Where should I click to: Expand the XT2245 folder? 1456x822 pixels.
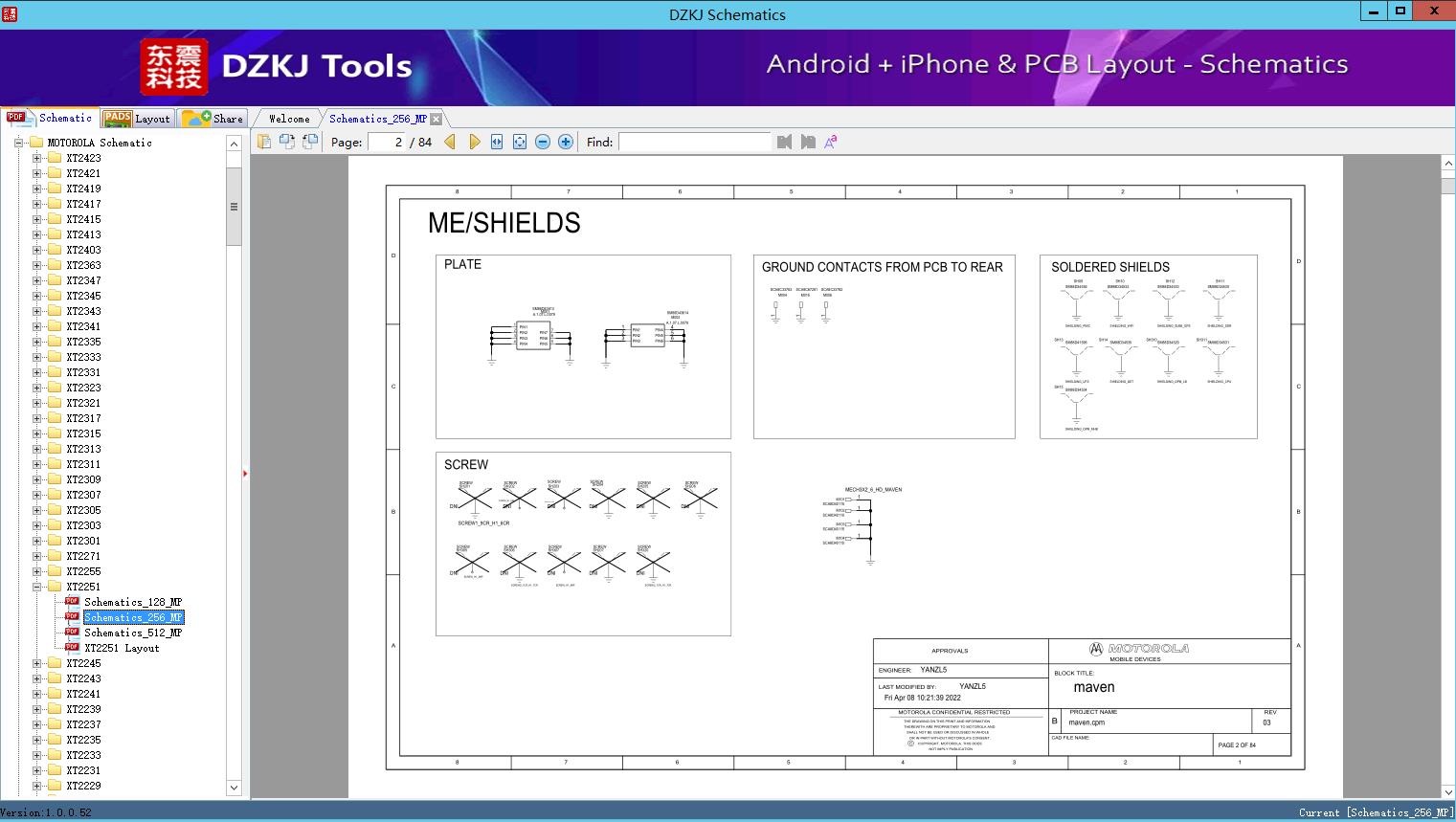[x=36, y=663]
